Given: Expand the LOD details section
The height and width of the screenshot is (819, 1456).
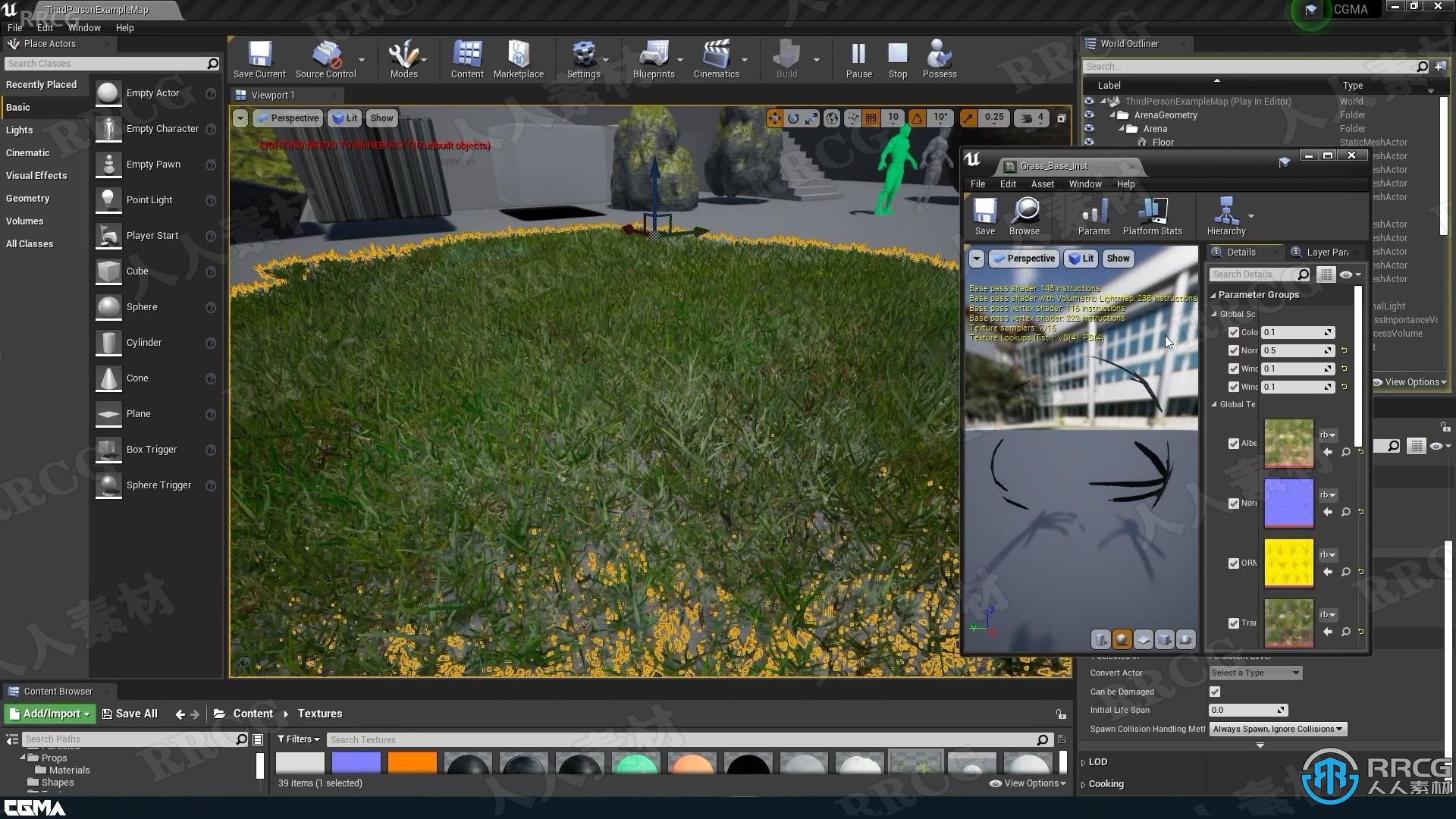Looking at the screenshot, I should [x=1083, y=762].
